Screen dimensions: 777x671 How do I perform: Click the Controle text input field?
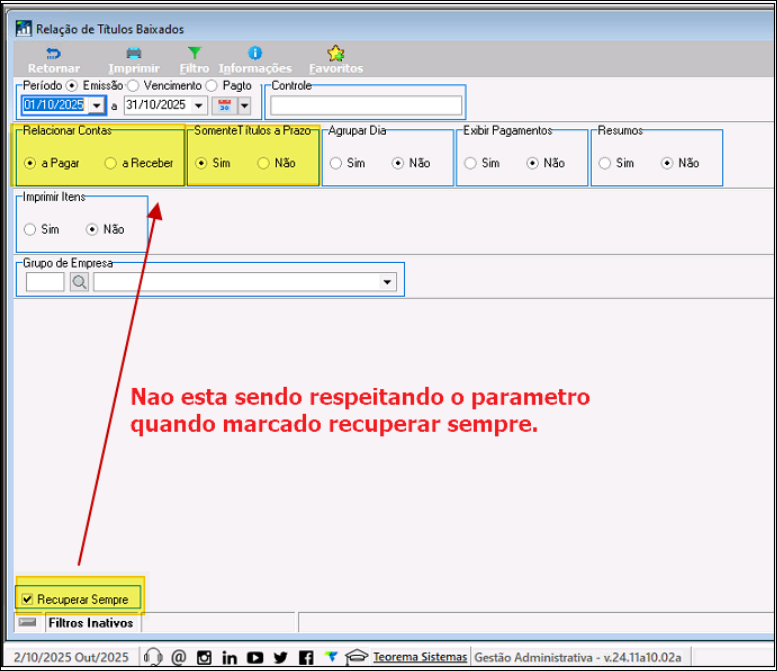[x=366, y=105]
